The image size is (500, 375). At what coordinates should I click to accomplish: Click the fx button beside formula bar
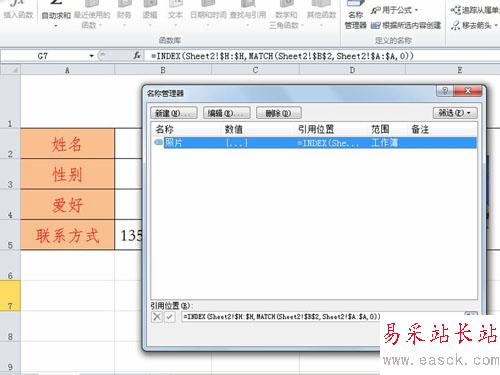(137, 56)
